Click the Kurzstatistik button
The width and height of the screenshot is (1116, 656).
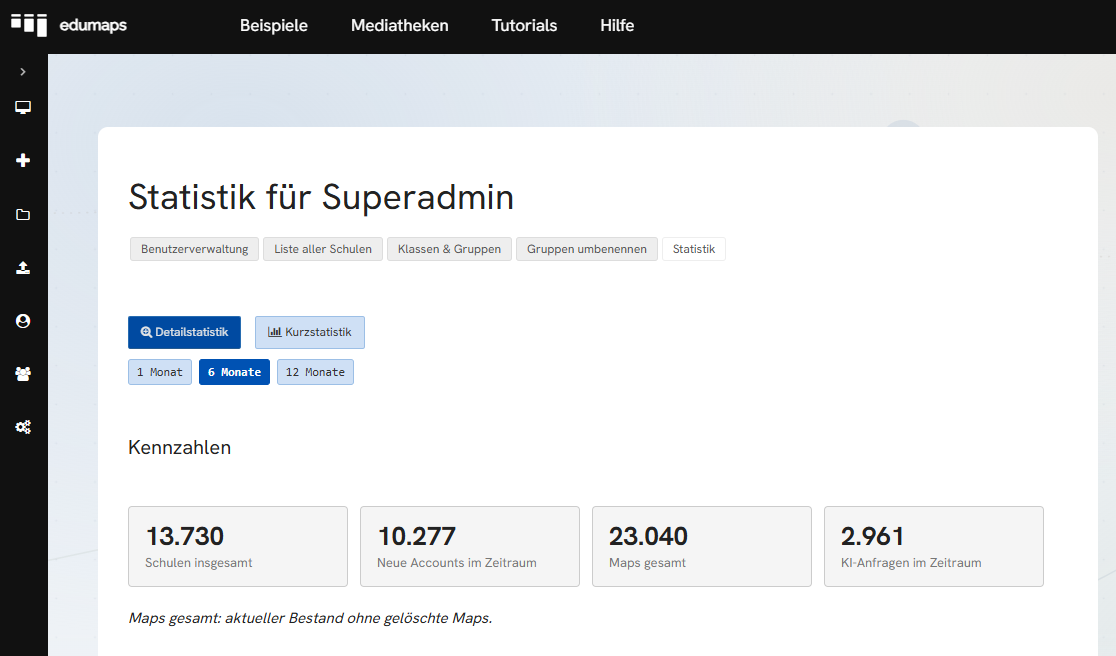click(310, 332)
